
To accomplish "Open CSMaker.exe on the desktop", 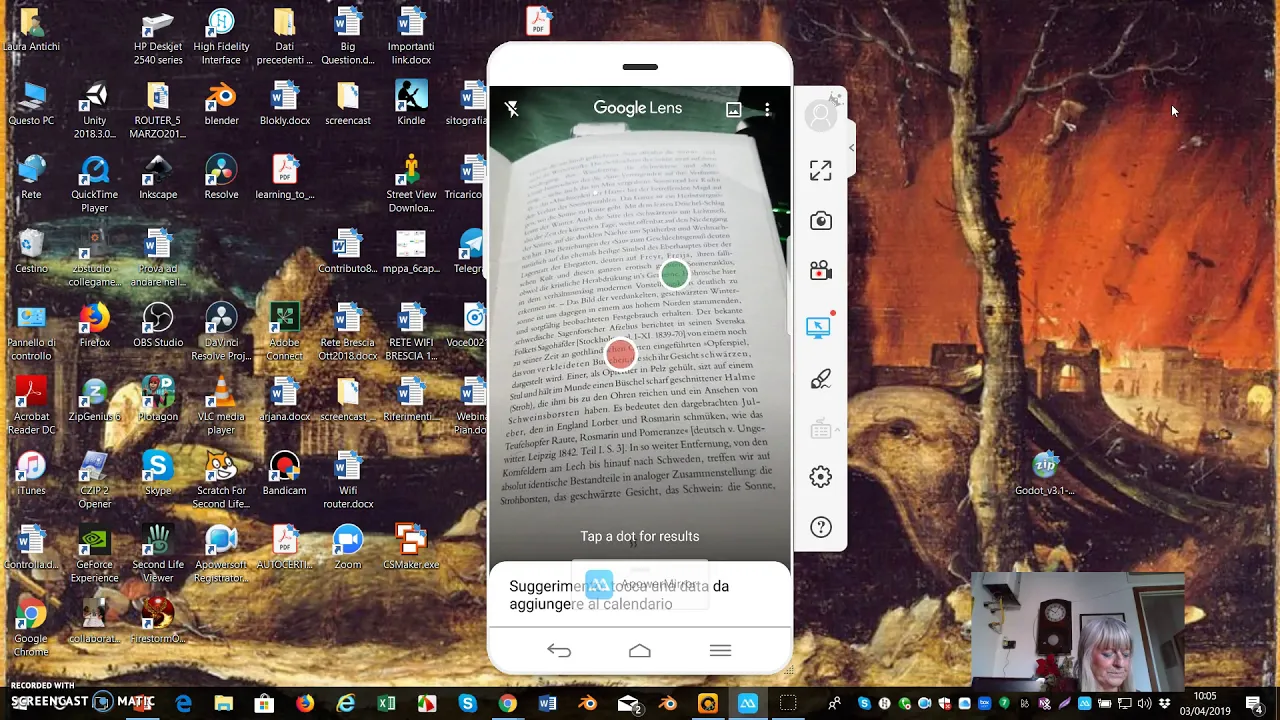I will (x=411, y=548).
